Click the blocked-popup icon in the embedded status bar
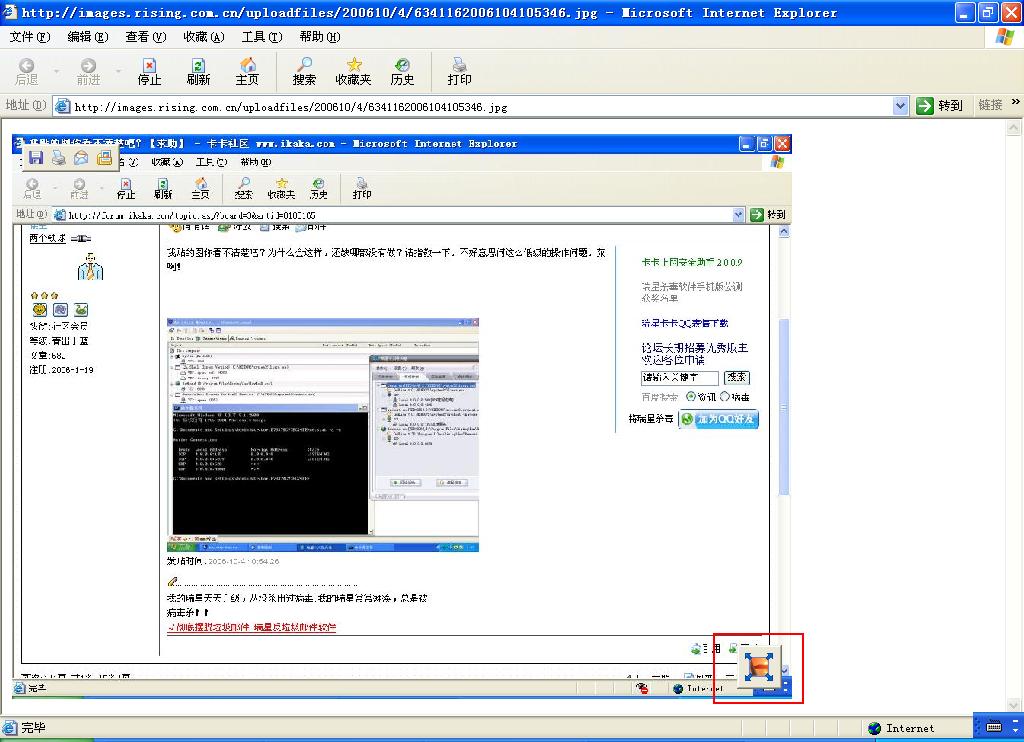 click(643, 688)
